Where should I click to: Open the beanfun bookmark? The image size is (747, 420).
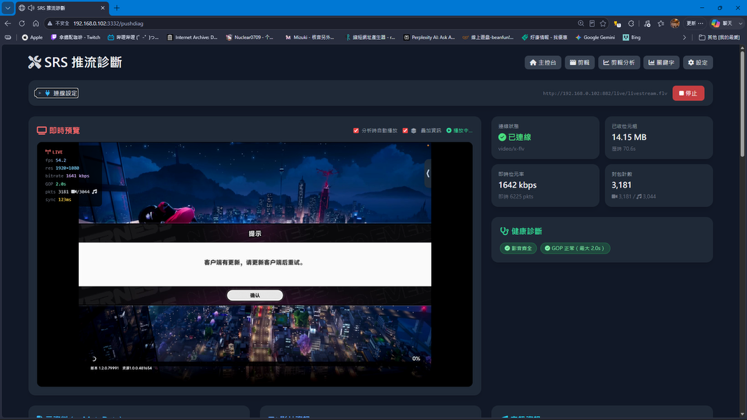[488, 37]
